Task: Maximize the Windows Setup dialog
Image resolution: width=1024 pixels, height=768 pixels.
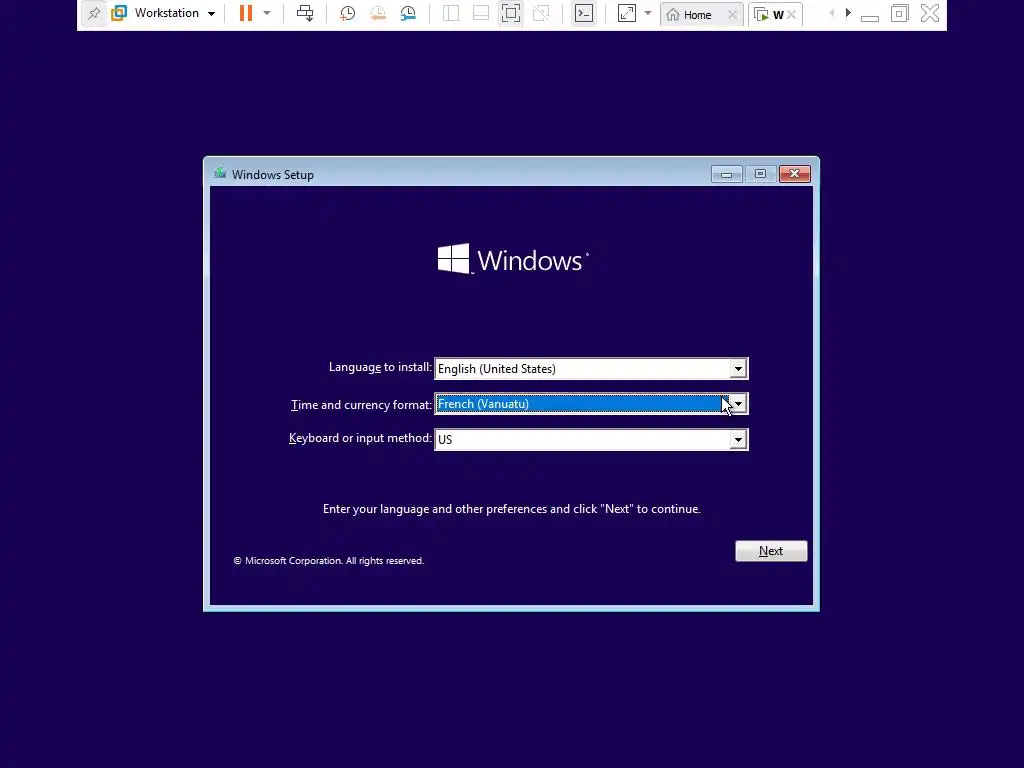Action: coord(760,174)
